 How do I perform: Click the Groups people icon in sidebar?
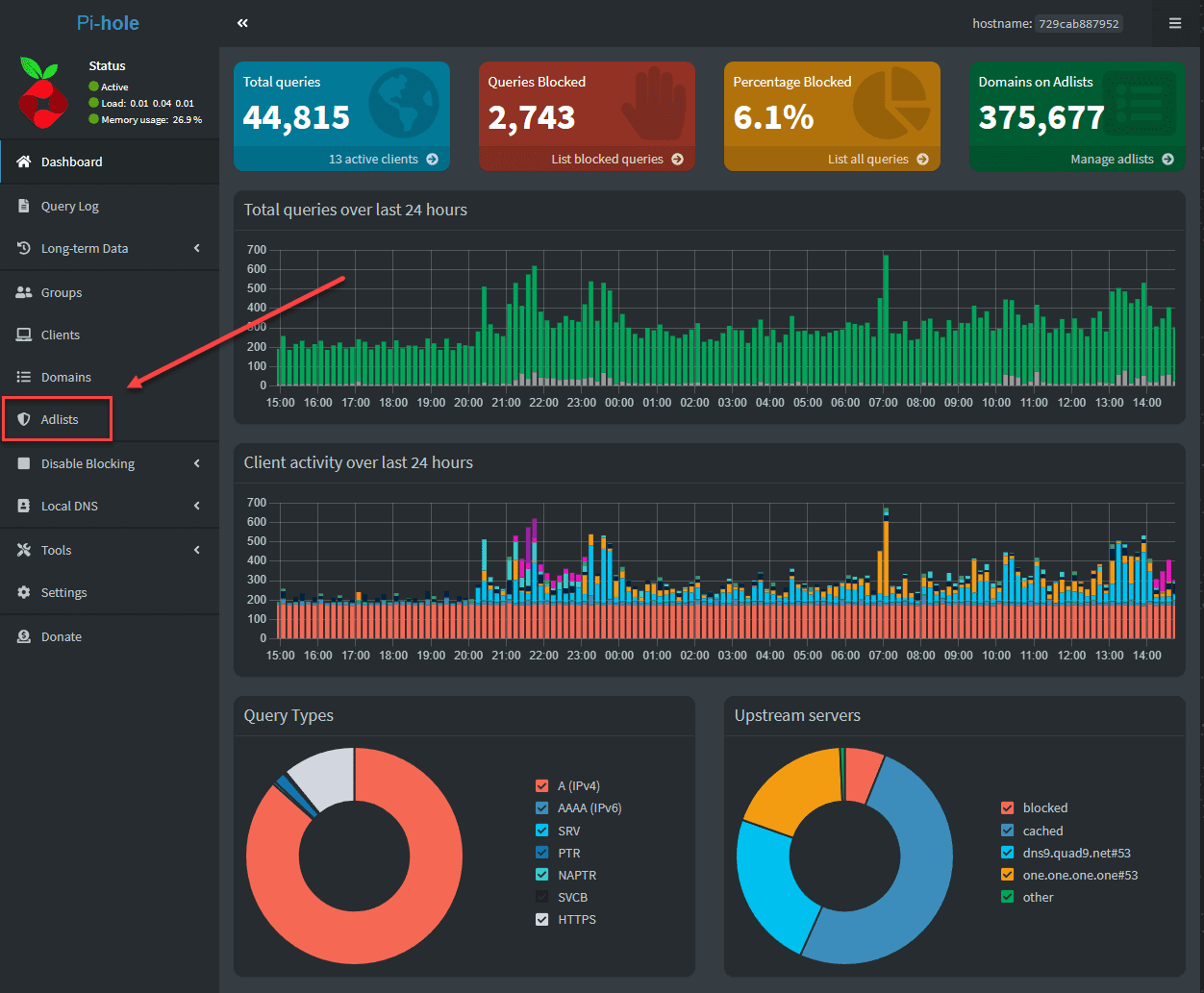pyautogui.click(x=24, y=293)
